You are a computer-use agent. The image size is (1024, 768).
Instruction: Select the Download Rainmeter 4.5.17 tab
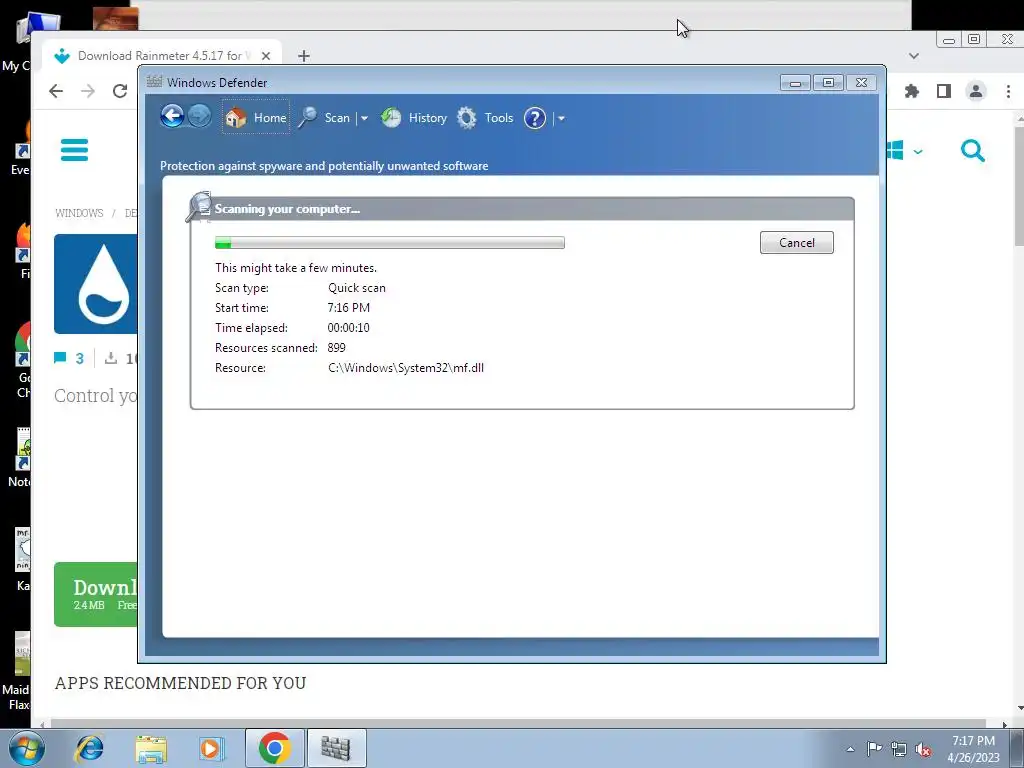coord(160,56)
